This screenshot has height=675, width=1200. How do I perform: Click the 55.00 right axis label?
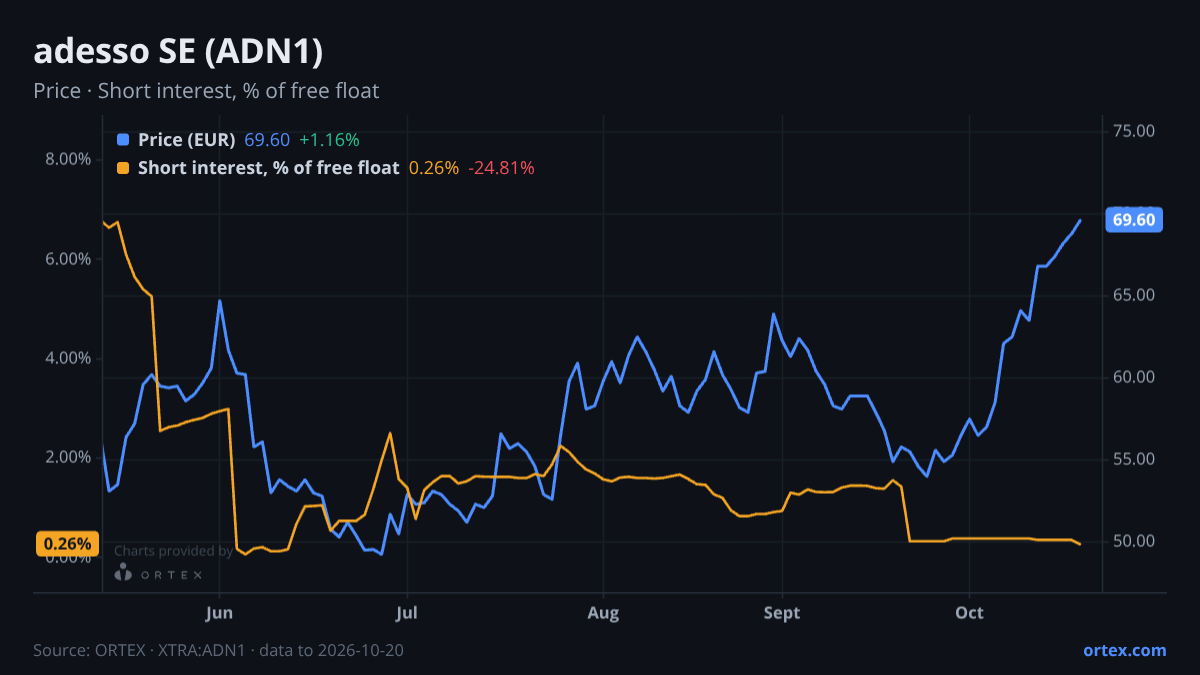coord(1135,459)
